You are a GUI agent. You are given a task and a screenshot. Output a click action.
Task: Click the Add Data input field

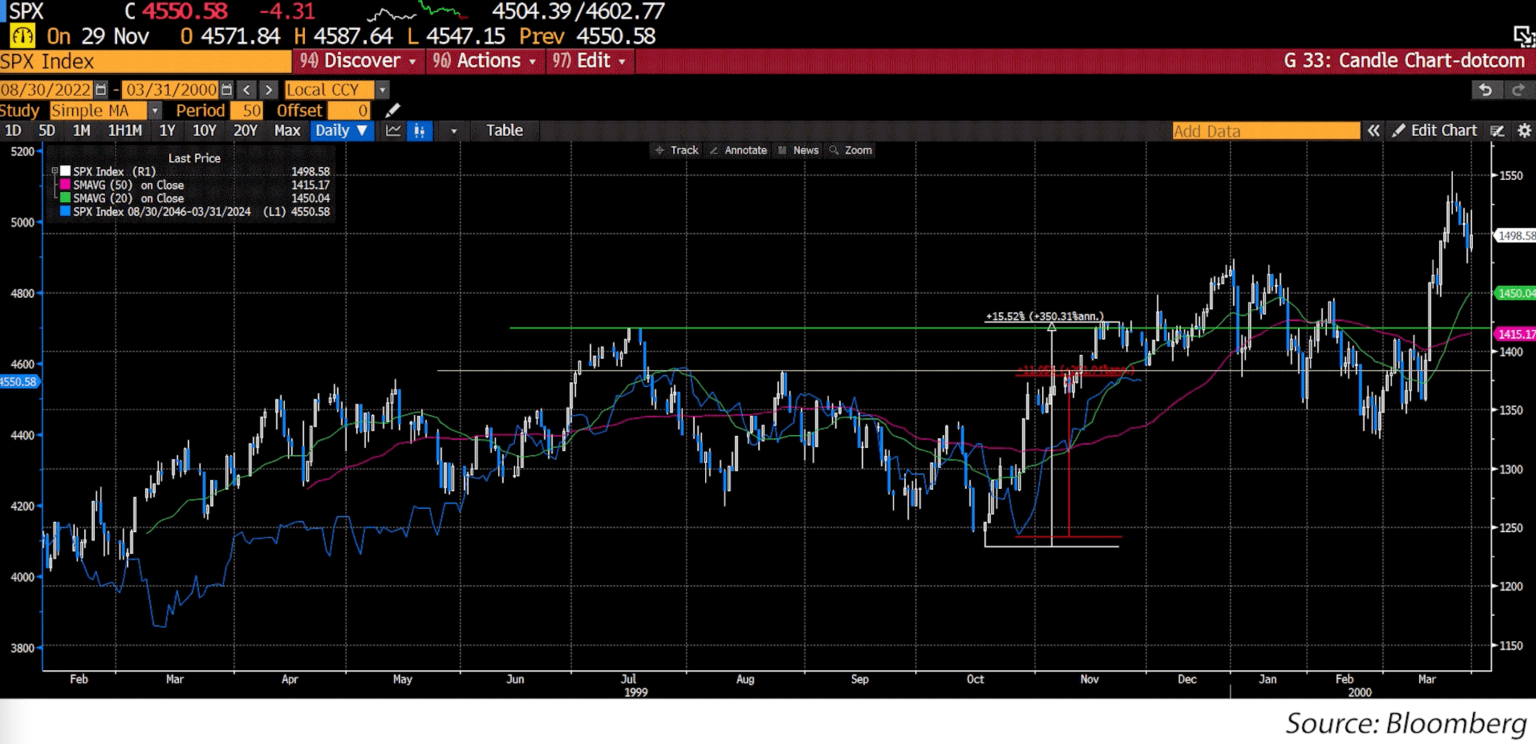tap(1265, 130)
